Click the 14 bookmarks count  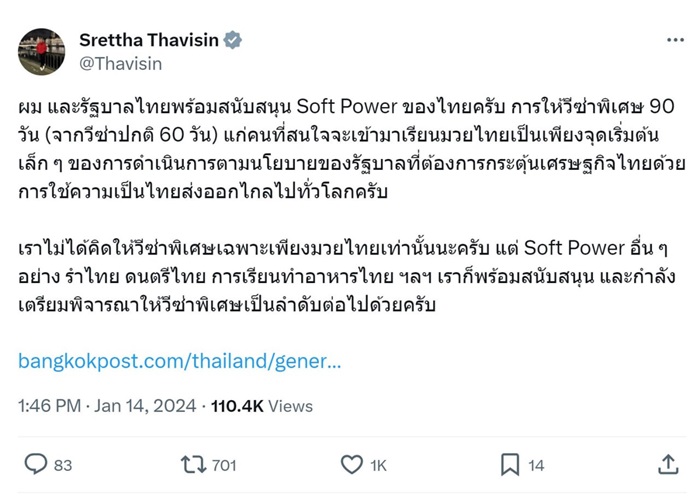(x=536, y=465)
